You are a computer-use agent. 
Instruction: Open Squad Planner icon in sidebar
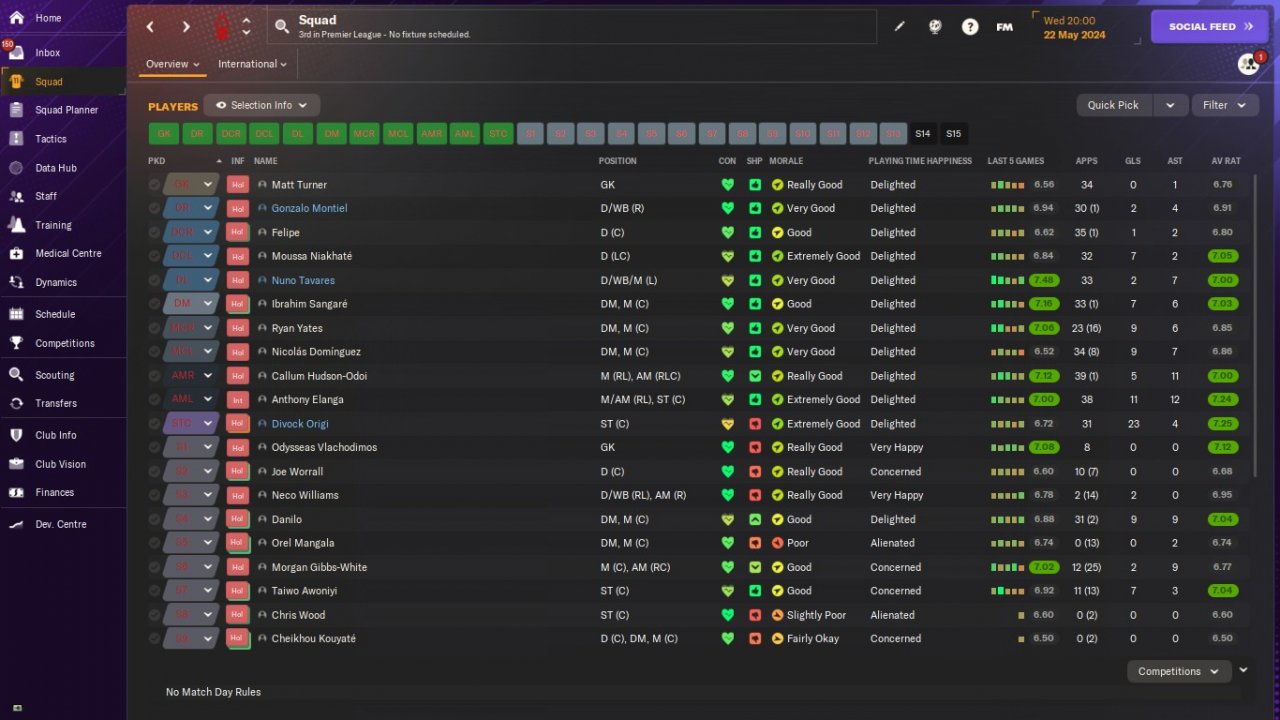click(16, 110)
